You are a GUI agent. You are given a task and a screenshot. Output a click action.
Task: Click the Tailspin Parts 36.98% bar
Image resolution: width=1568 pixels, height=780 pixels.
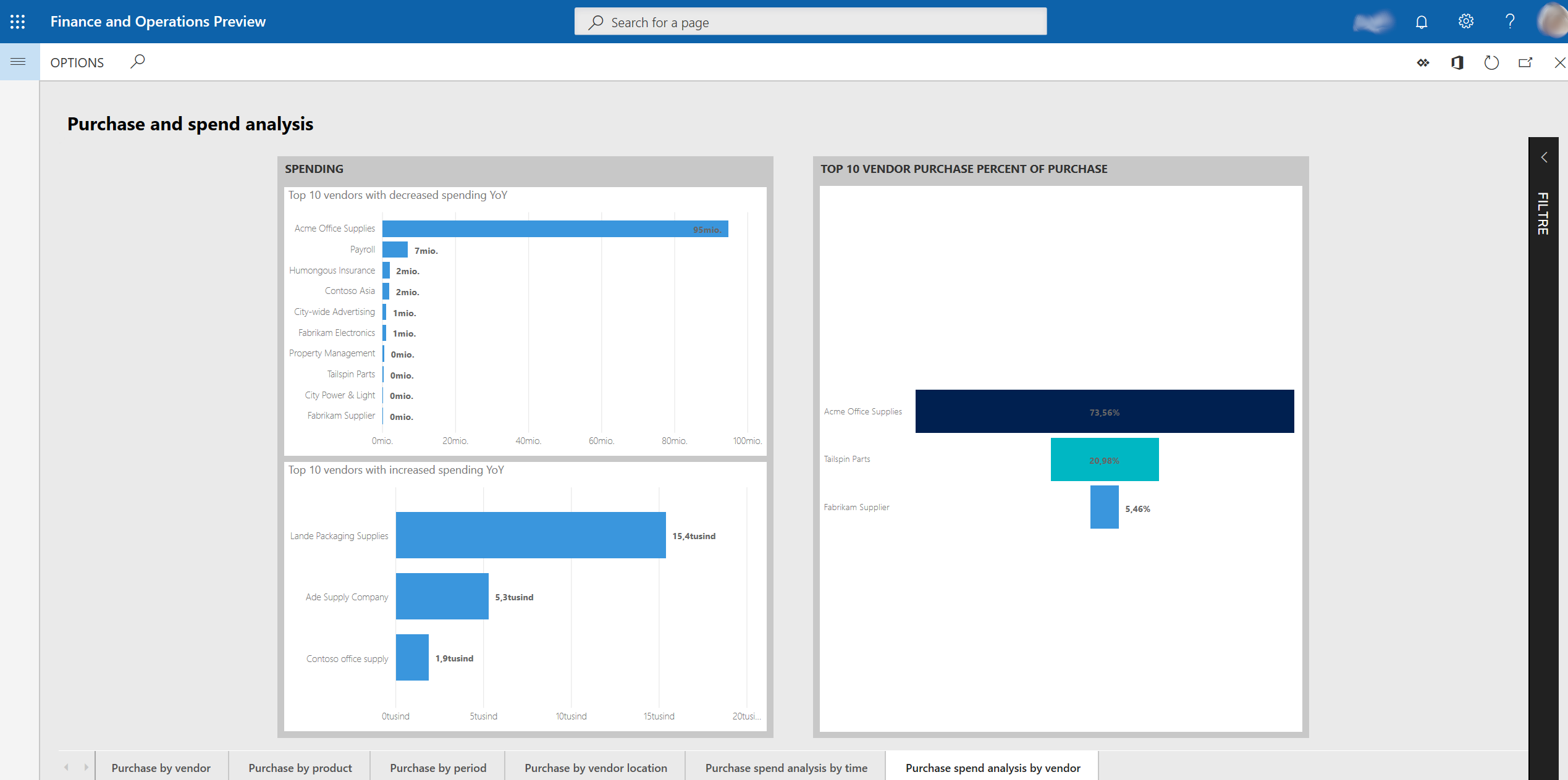point(1104,459)
